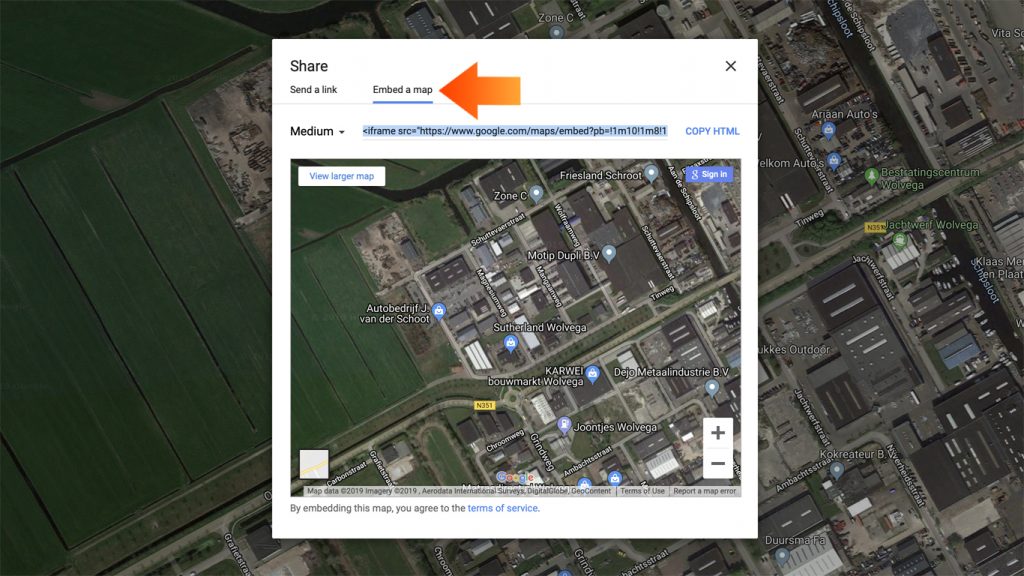Click the Zone C pin on background map
This screenshot has width=1024, height=576.
click(x=556, y=31)
